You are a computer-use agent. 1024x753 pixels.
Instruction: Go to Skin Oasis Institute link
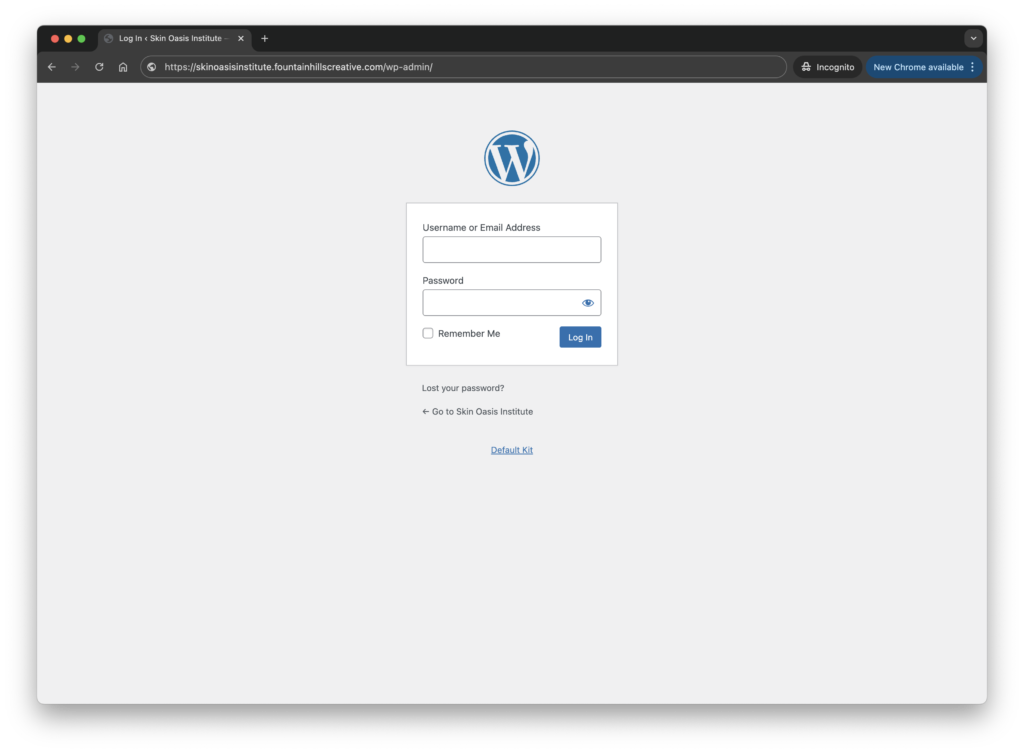478,412
